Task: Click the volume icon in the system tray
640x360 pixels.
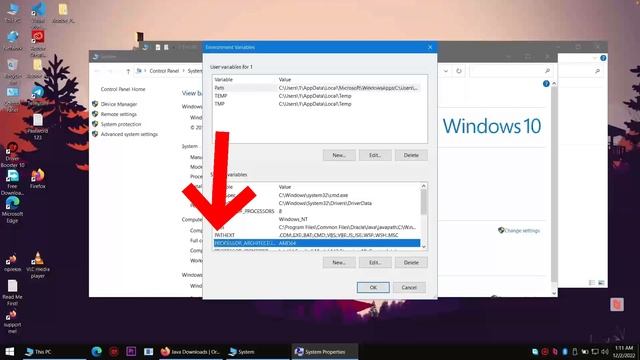Action: pos(604,351)
